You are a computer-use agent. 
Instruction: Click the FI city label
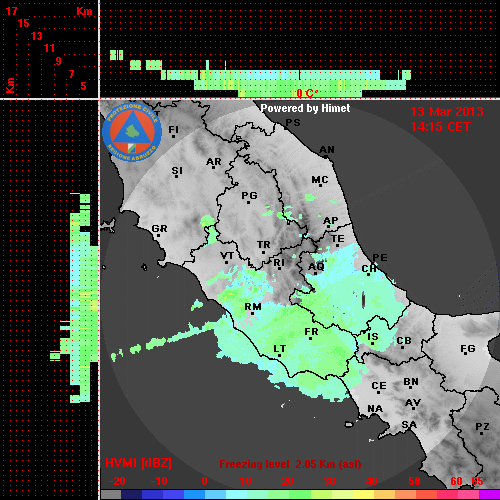click(x=174, y=129)
